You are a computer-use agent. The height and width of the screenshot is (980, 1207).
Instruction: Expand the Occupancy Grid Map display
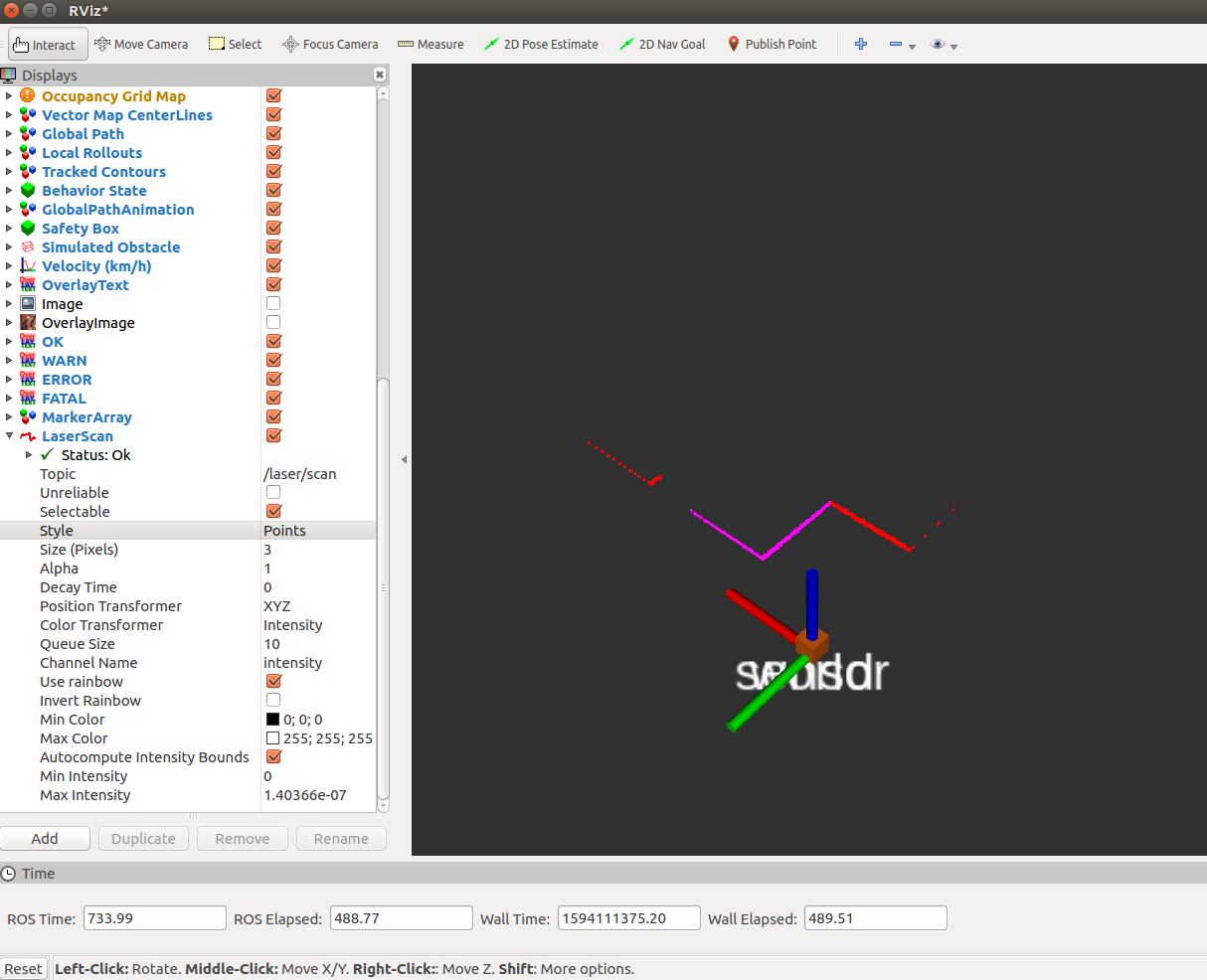9,96
